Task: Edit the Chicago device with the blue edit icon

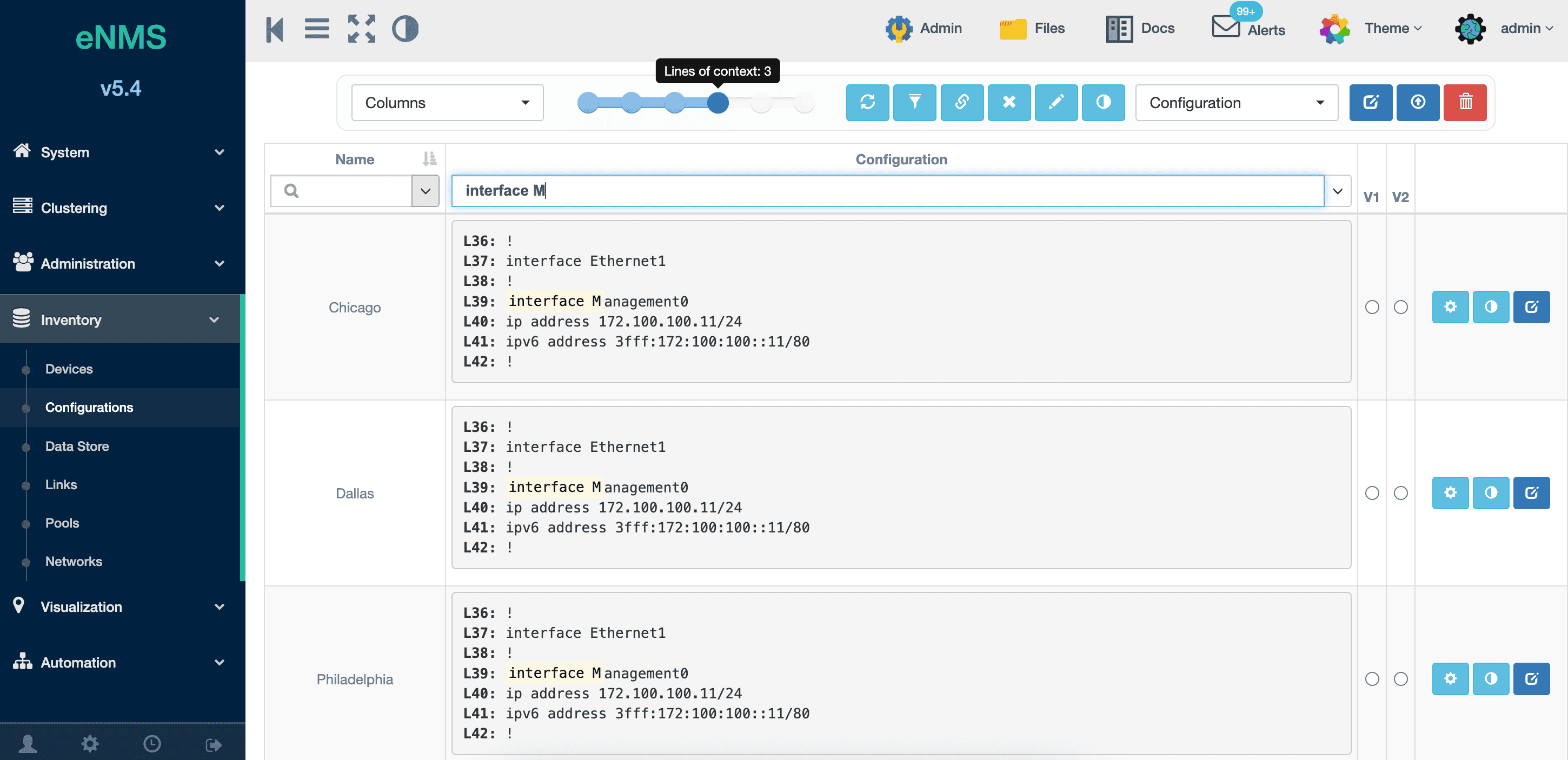Action: point(1531,306)
